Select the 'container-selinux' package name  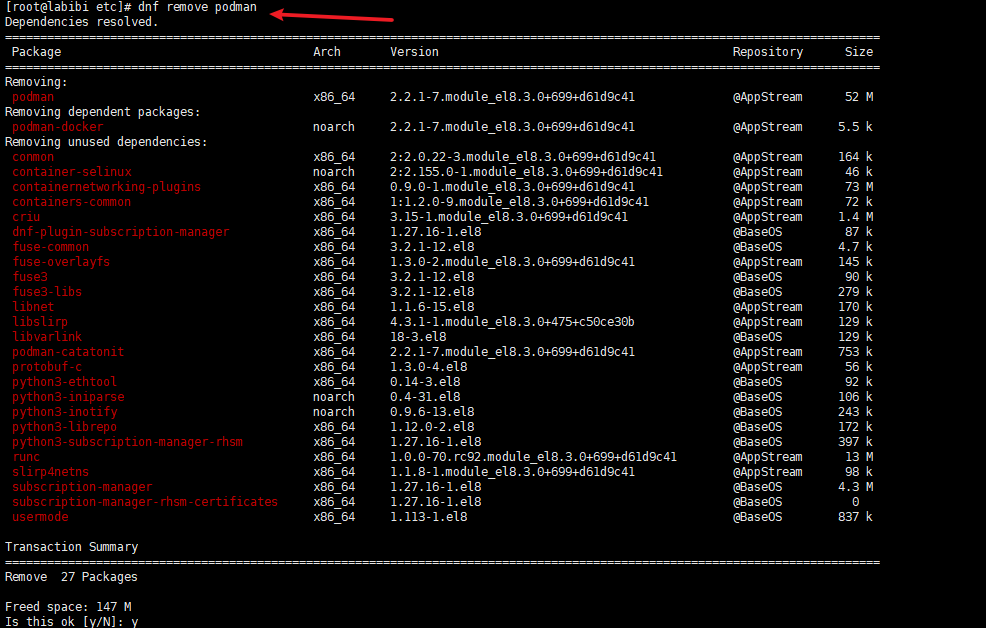pyautogui.click(x=72, y=172)
